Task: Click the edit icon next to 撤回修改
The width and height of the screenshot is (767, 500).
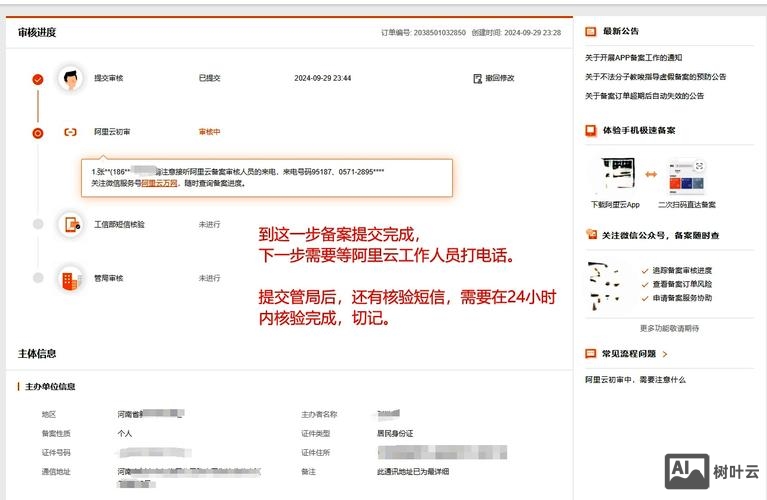Action: click(x=477, y=78)
